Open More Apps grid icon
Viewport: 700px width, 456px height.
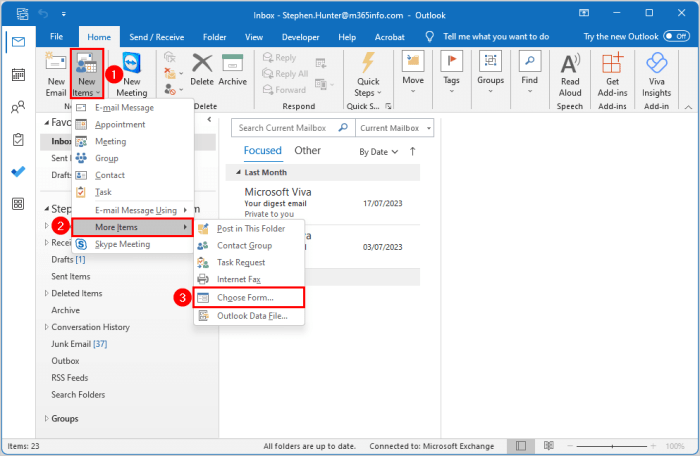click(18, 204)
